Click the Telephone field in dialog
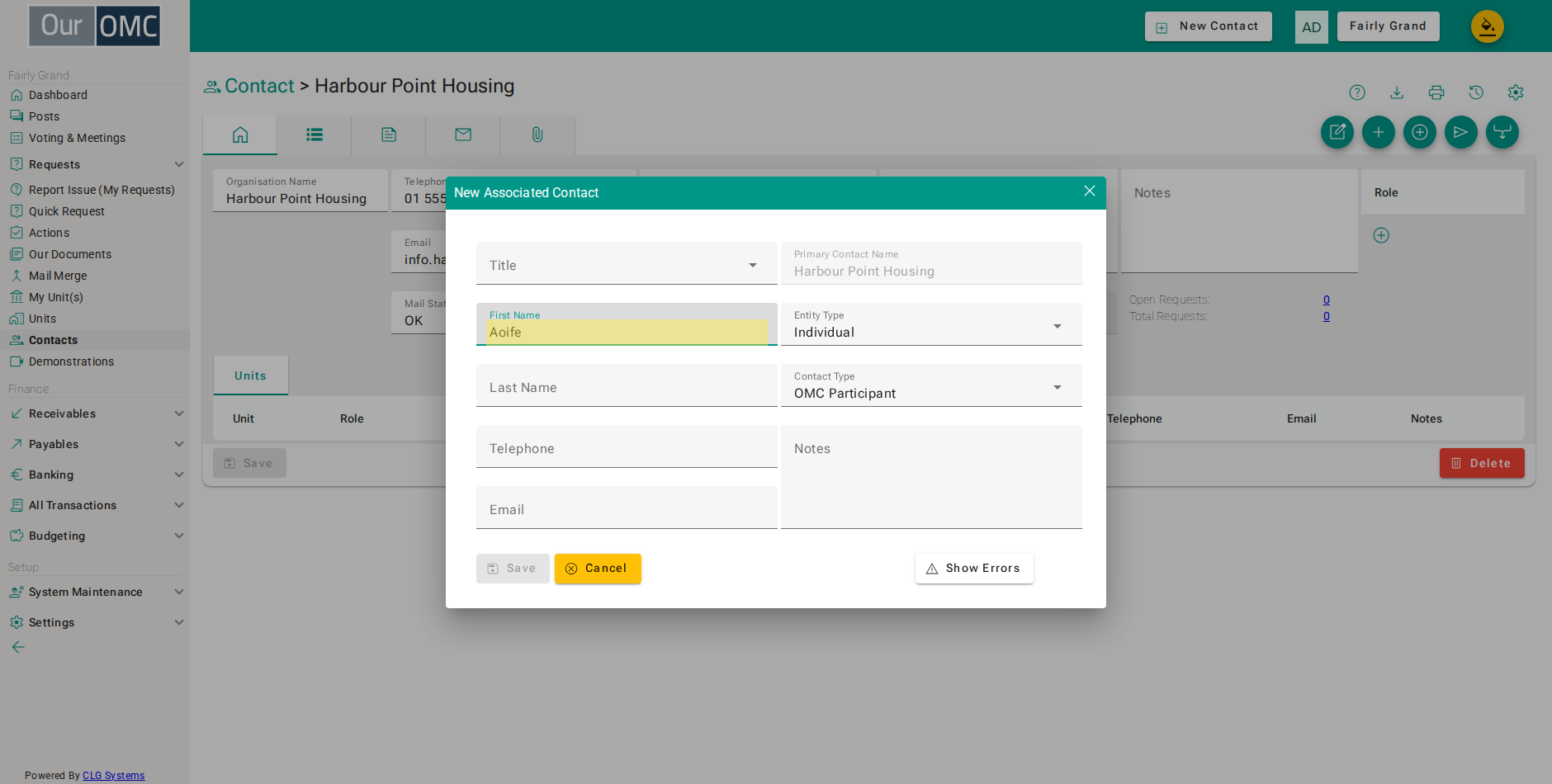 [x=627, y=446]
